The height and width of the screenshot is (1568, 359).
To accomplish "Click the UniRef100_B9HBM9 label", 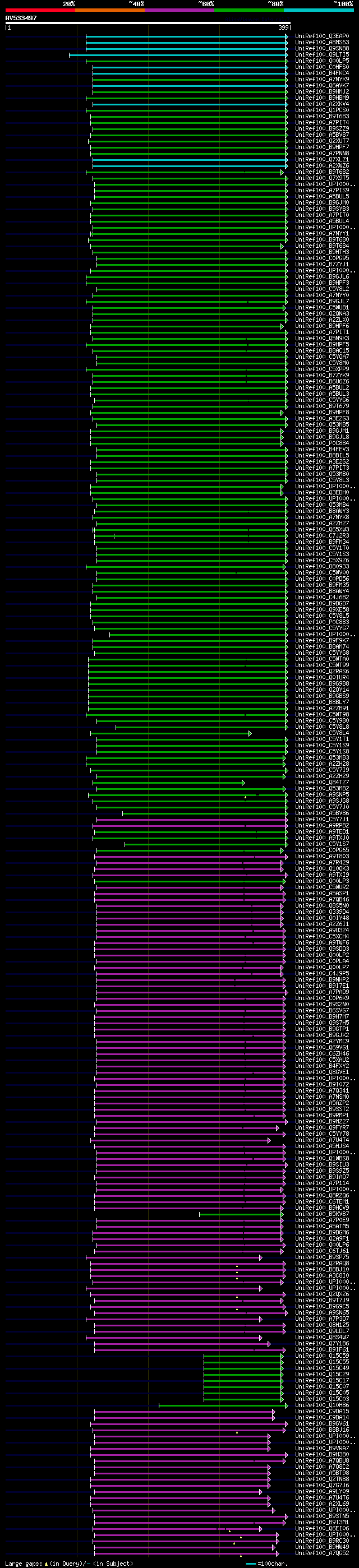I will coord(323,98).
